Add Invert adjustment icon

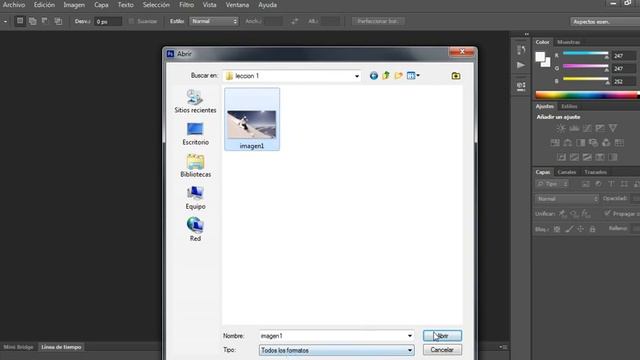(x=562, y=157)
